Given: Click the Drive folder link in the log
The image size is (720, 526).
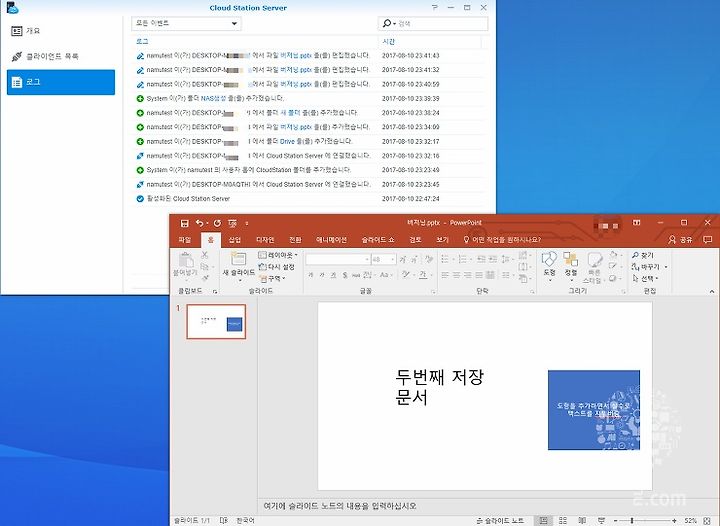Looking at the screenshot, I should click(287, 141).
